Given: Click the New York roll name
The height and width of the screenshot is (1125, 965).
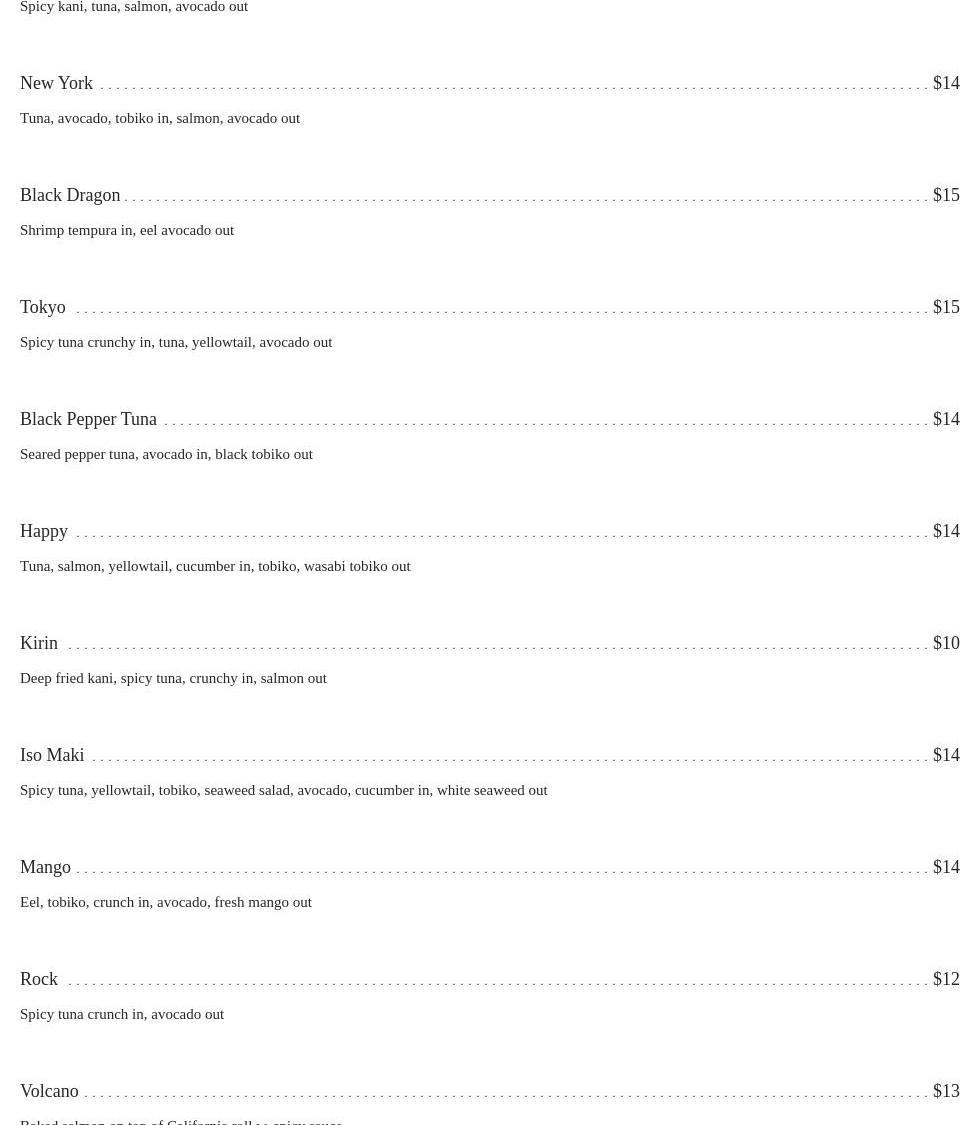Looking at the screenshot, I should coord(56,83).
